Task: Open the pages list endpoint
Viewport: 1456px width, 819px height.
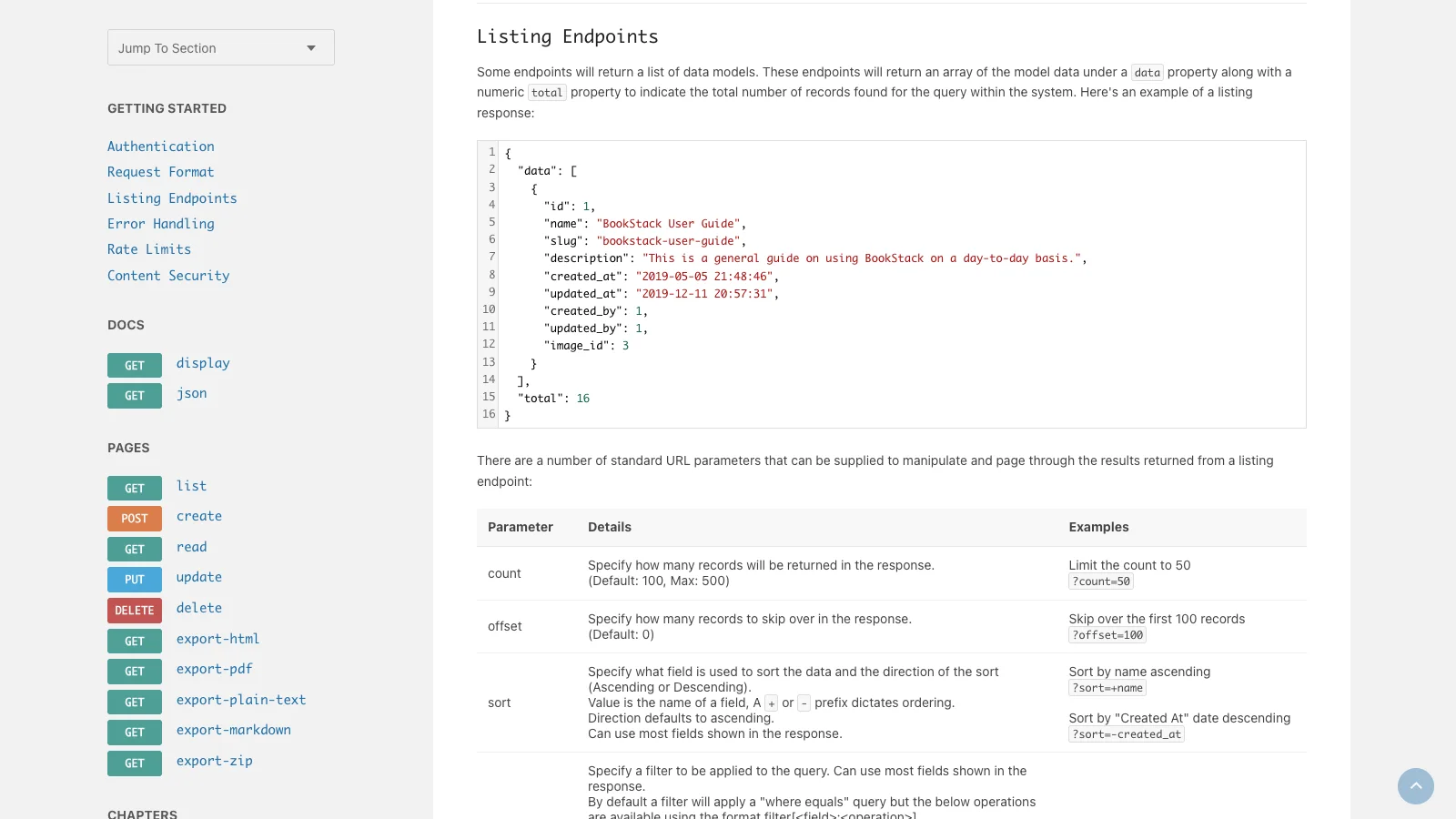Action: [x=192, y=486]
